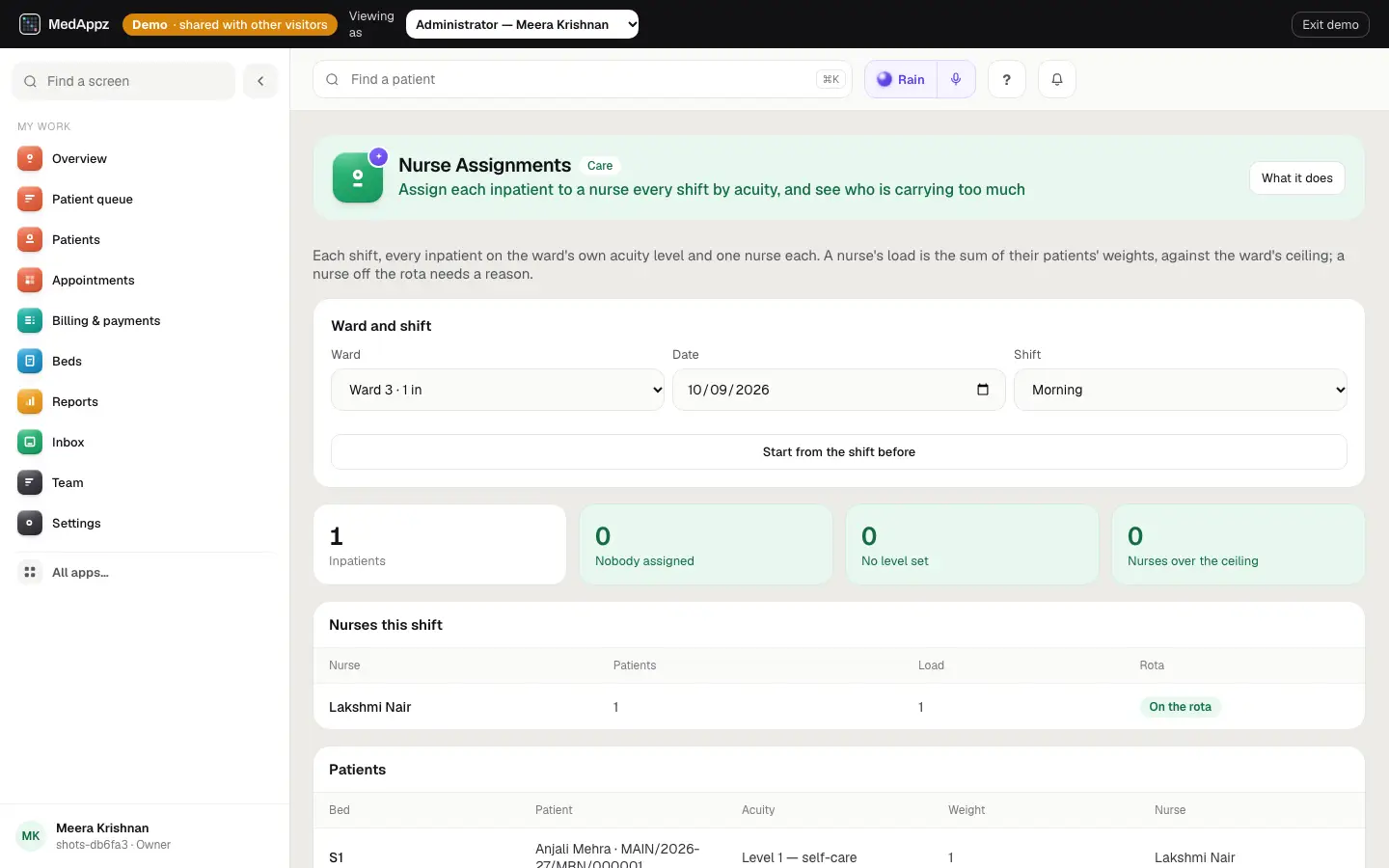Open the Billing & payments icon
Screen dimensions: 1389x868
click(x=30, y=320)
